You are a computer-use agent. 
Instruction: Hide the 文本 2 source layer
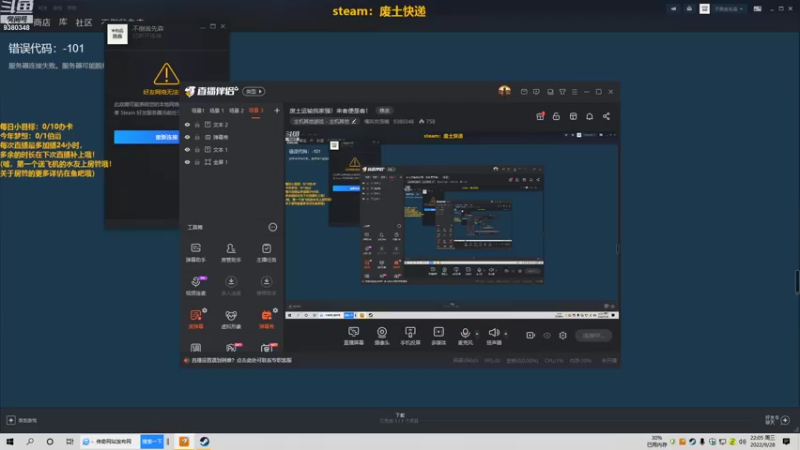187,124
